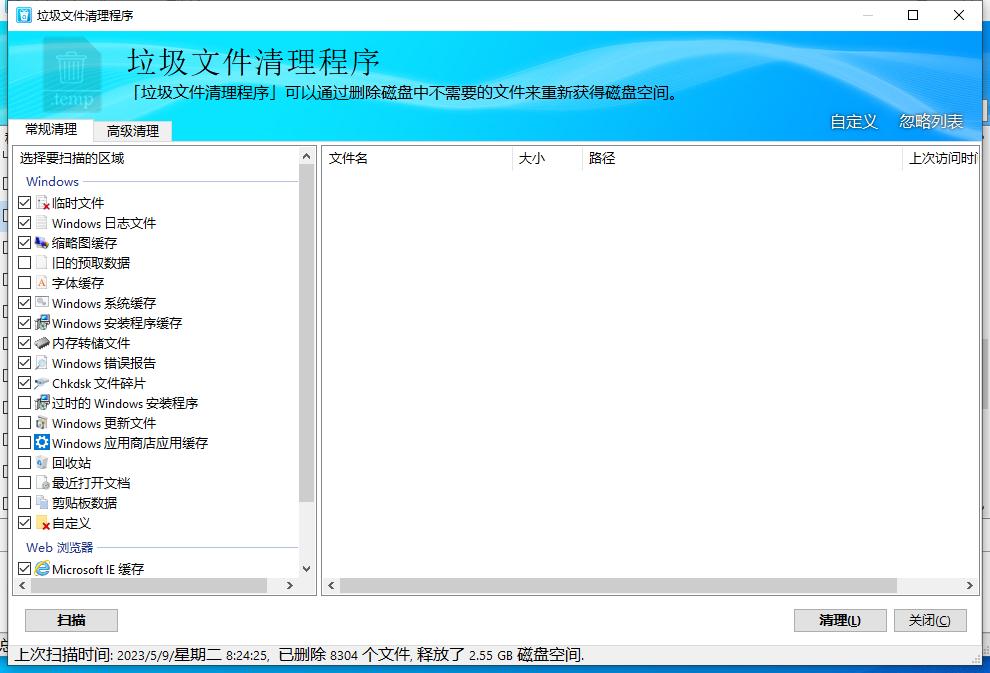The width and height of the screenshot is (990, 673).
Task: Select the font icon beside 字体缓存
Action: pyautogui.click(x=41, y=283)
